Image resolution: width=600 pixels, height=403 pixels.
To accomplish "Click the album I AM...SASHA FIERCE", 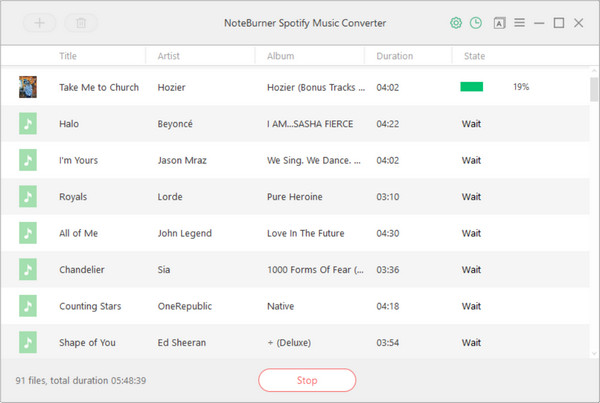I will pyautogui.click(x=310, y=124).
